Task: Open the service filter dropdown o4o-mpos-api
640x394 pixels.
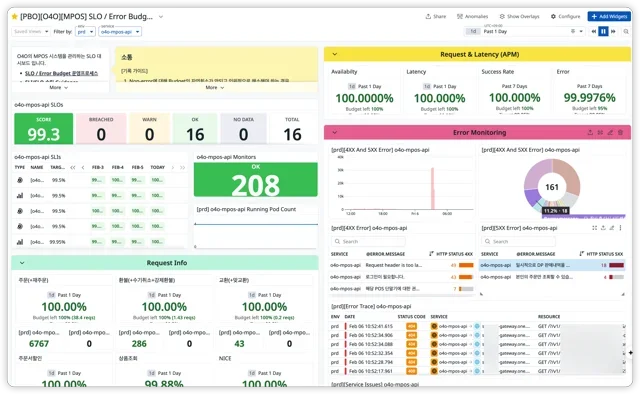Action: click(120, 31)
